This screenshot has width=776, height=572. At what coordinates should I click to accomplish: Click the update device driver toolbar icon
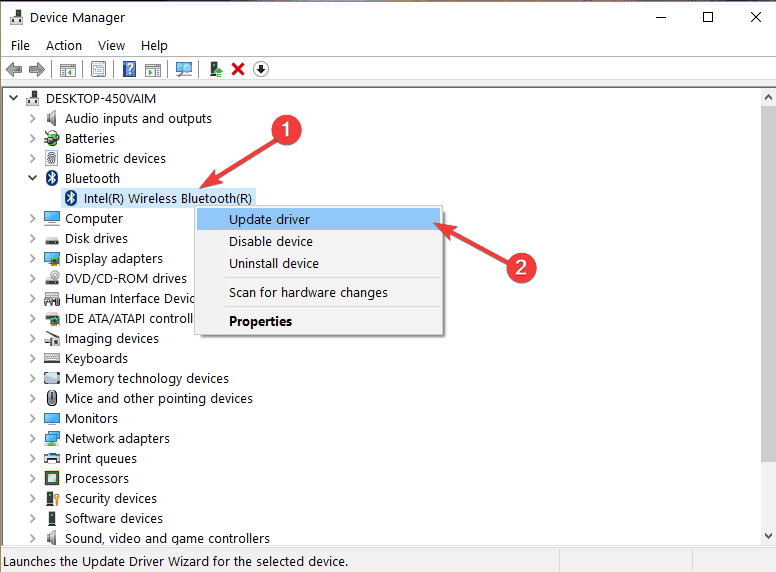pyautogui.click(x=216, y=69)
